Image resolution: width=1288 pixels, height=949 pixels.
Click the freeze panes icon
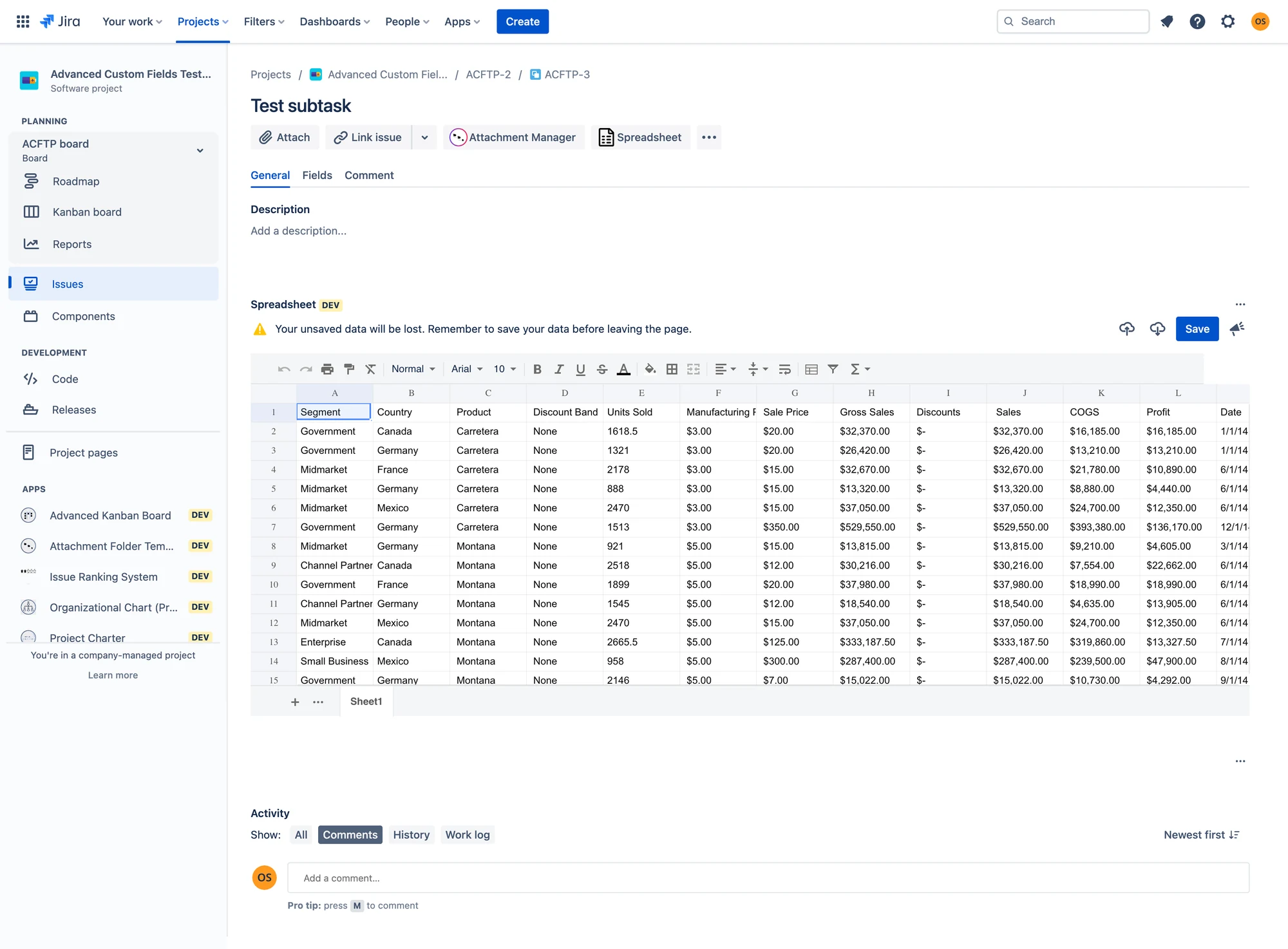[811, 369]
